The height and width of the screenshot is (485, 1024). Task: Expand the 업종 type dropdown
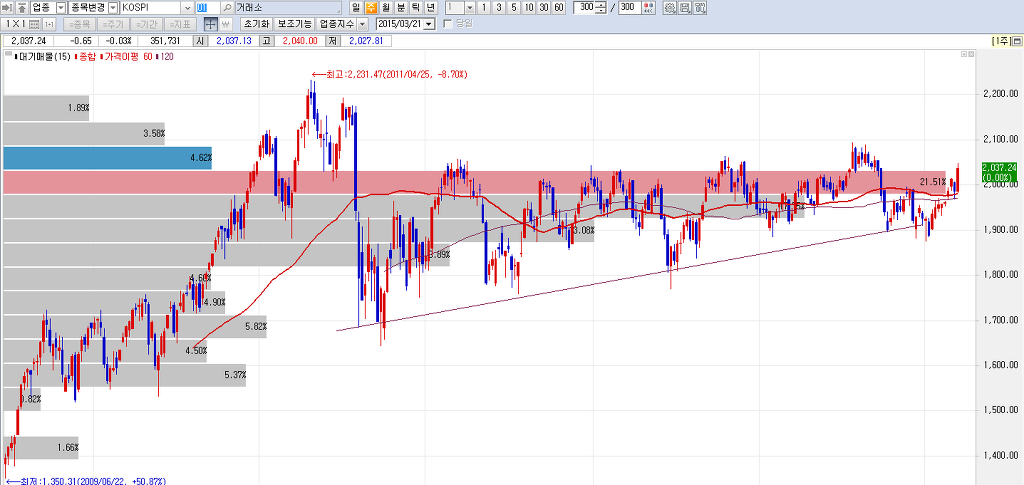61,8
